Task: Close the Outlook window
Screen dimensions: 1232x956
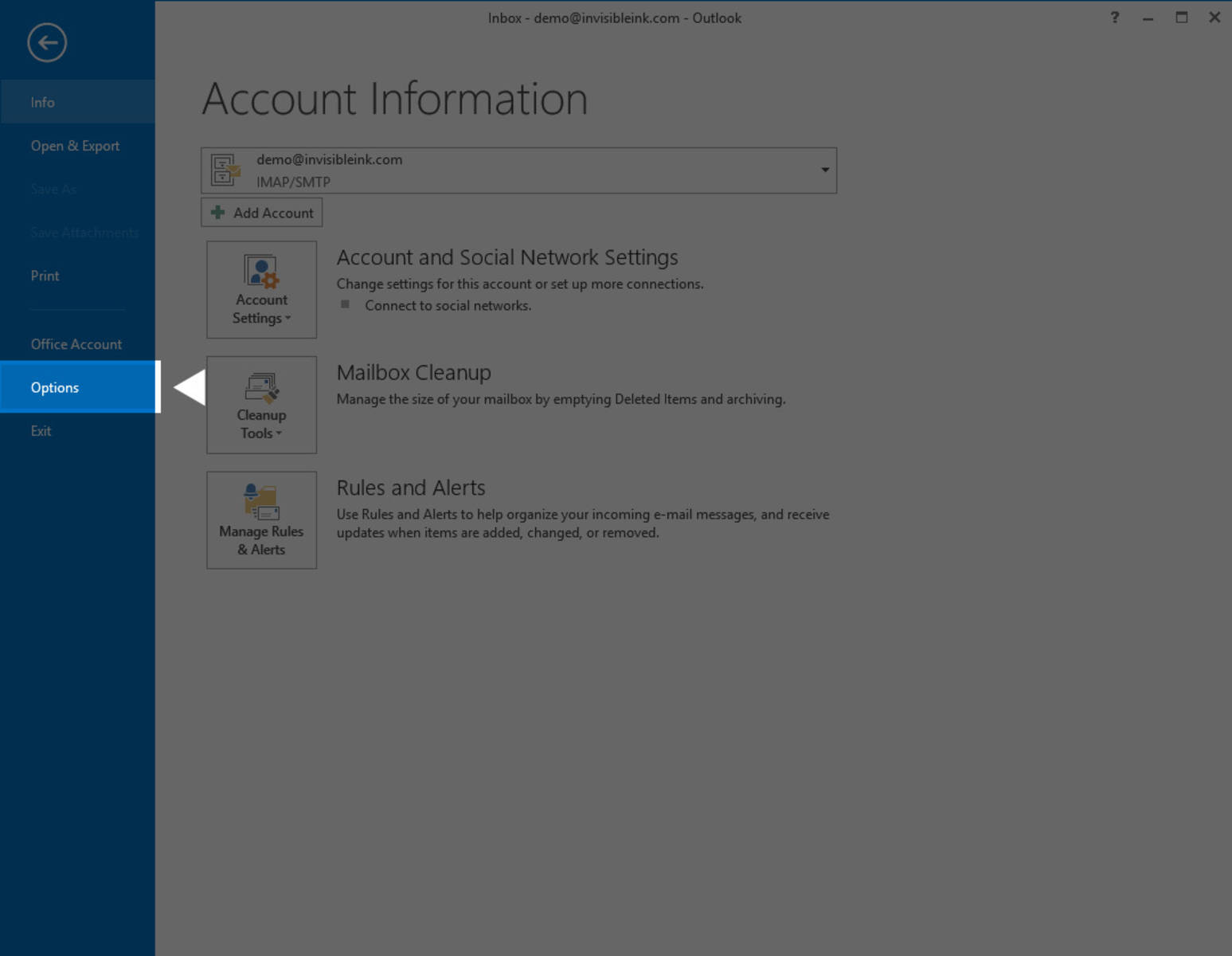Action: 1214,18
